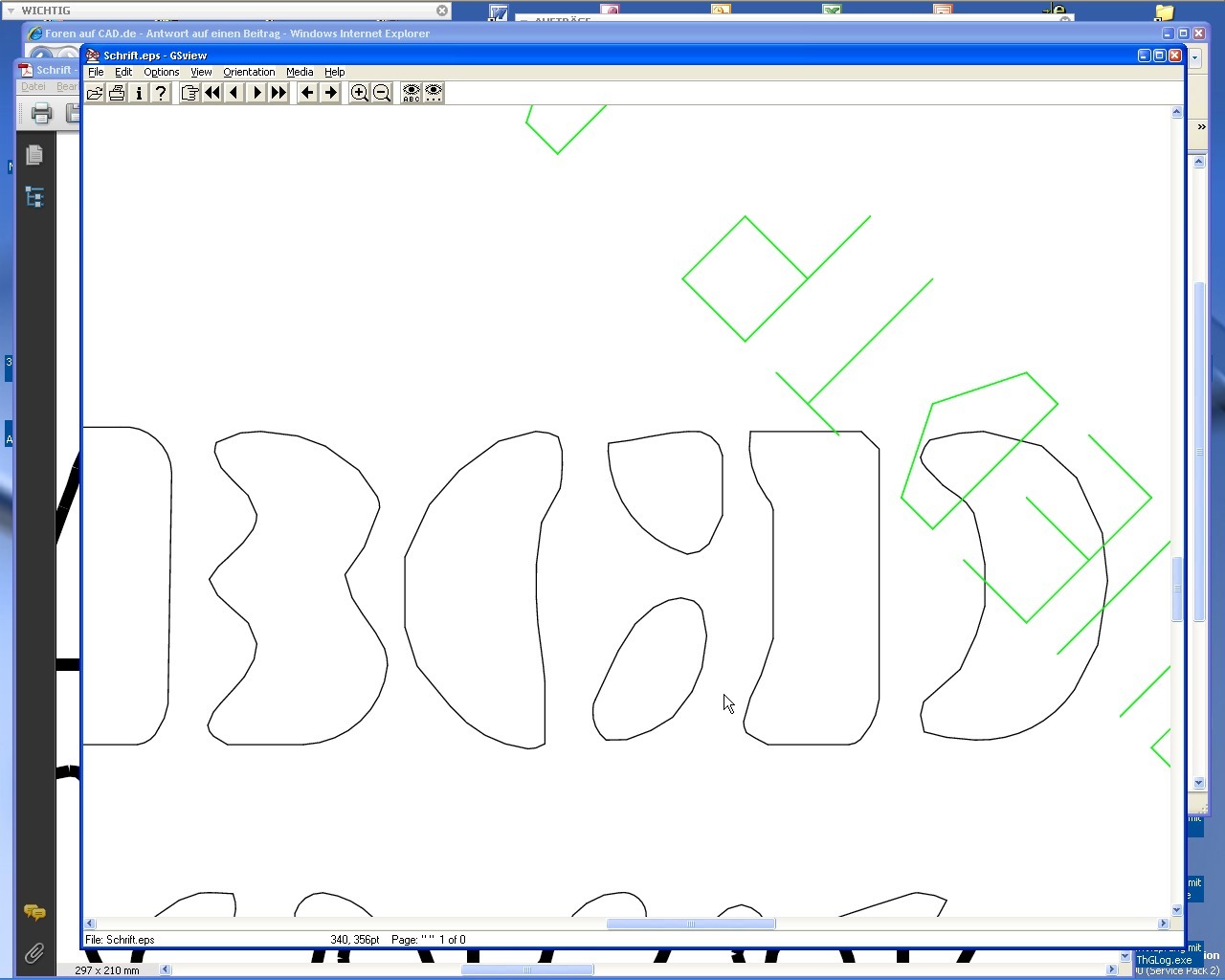Click the GSview vertical scrollbar down arrow
This screenshot has height=980, width=1225.
1176,910
